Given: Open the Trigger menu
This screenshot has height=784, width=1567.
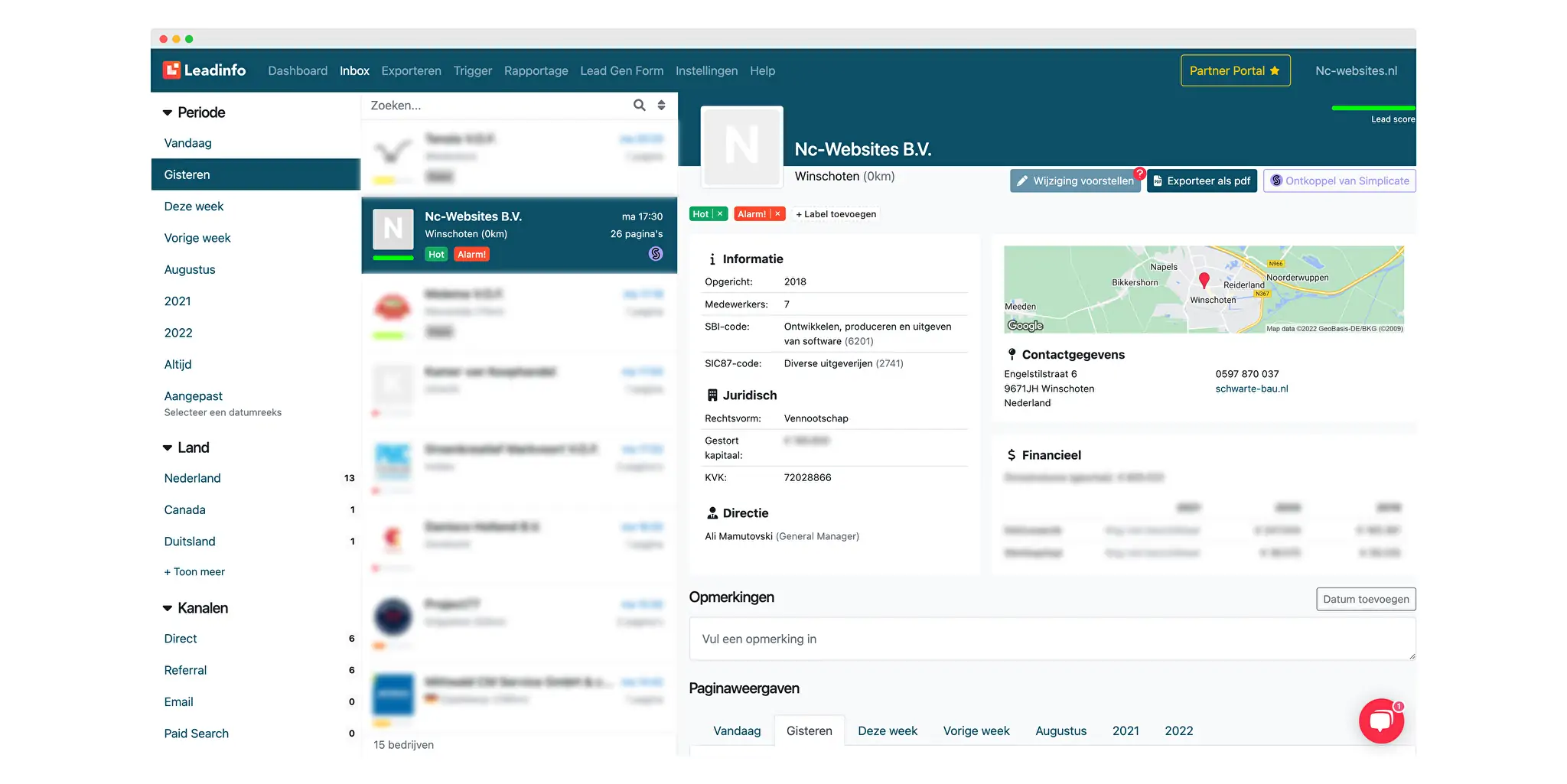Looking at the screenshot, I should [473, 70].
